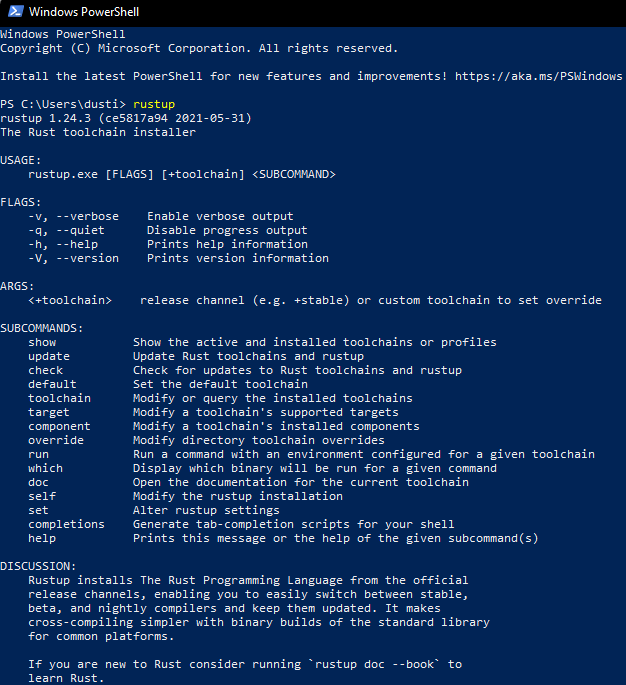Click the Windows PowerShell window title text
Screen dimensions: 626x685
tap(85, 13)
